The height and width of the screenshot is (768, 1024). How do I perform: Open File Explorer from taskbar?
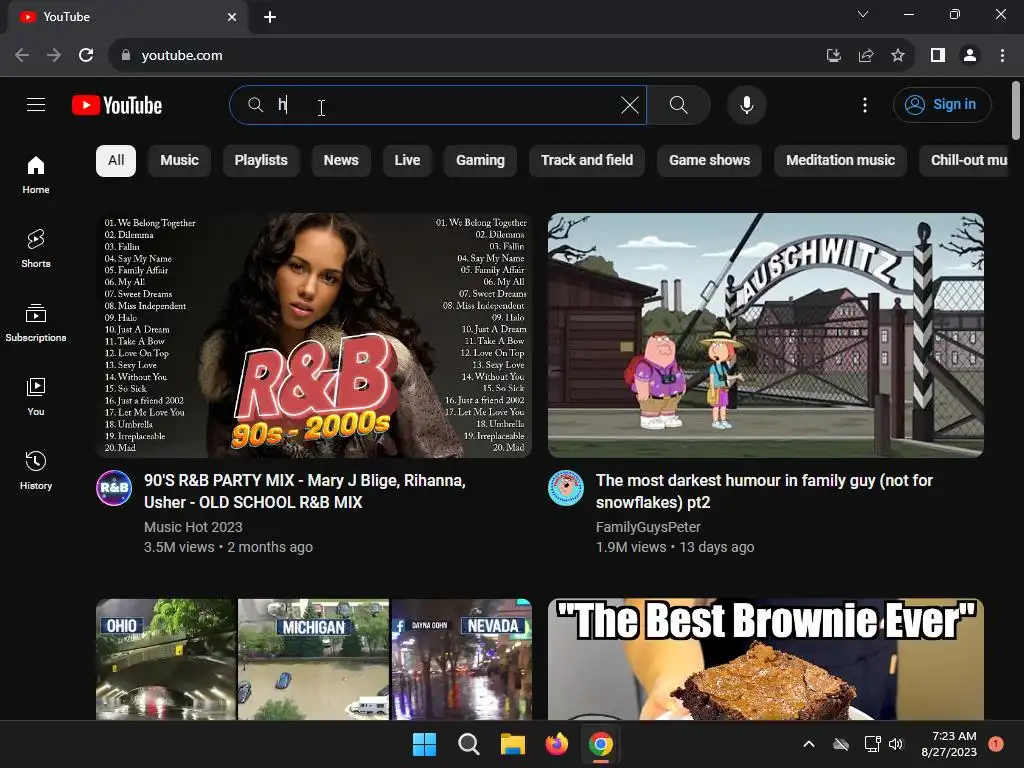[513, 744]
